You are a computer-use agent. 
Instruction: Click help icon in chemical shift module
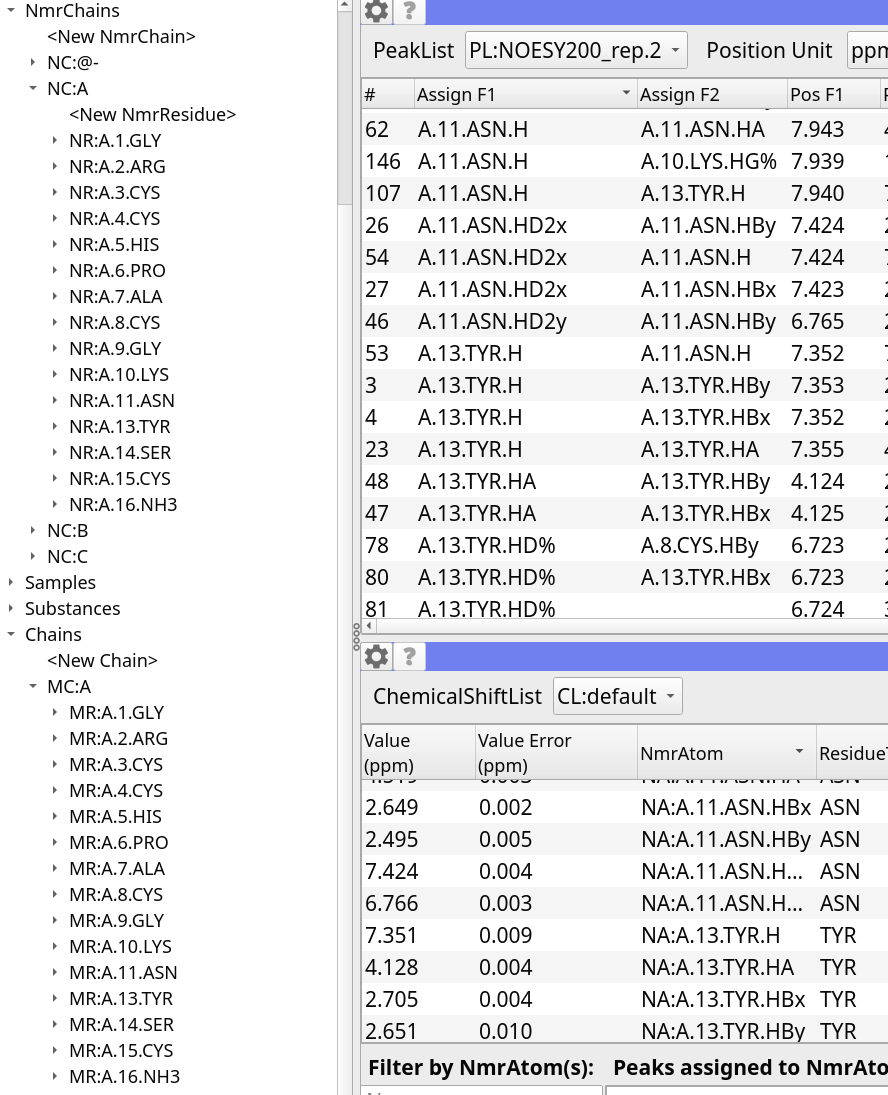click(409, 656)
